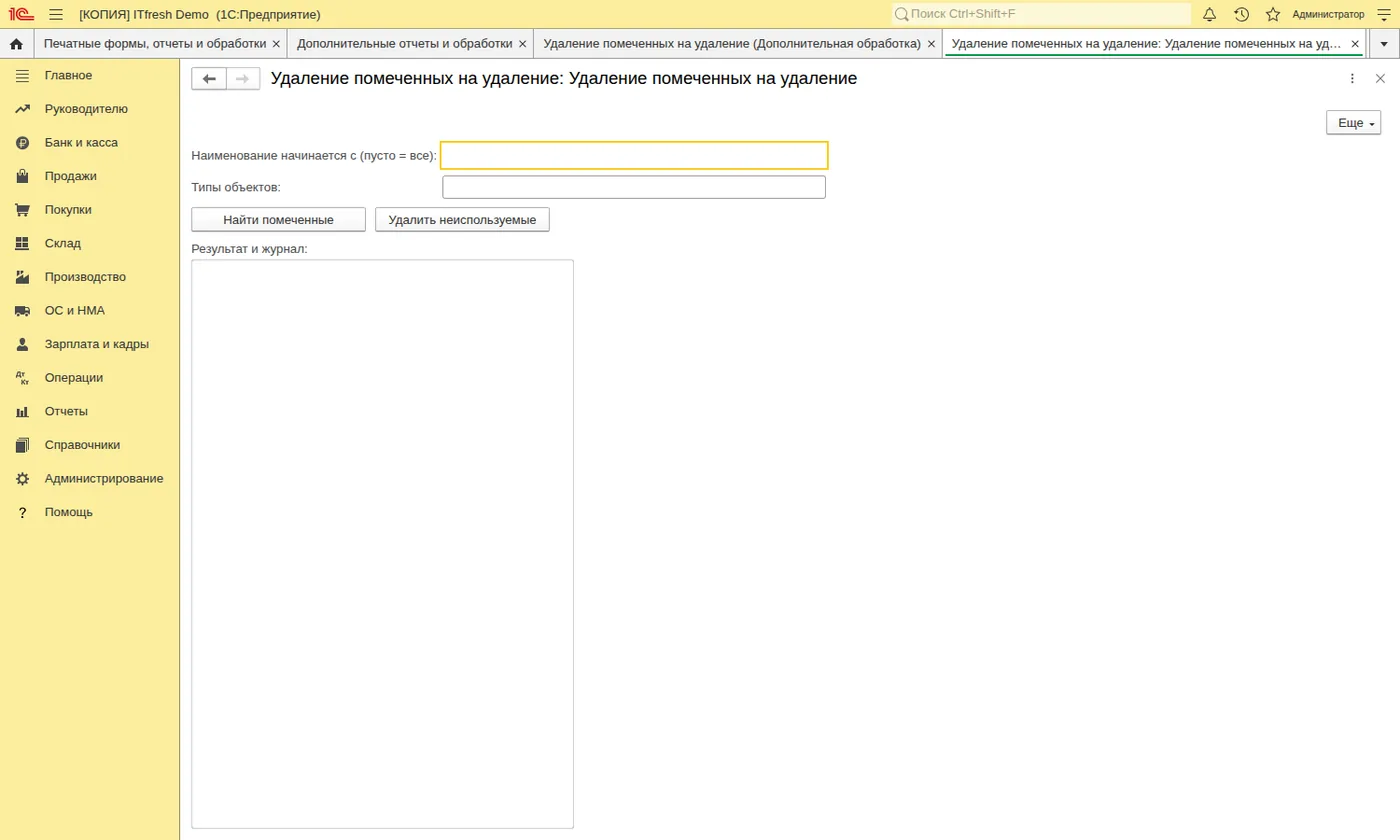
Task: Click the Найти помеченные button
Action: coord(279,220)
